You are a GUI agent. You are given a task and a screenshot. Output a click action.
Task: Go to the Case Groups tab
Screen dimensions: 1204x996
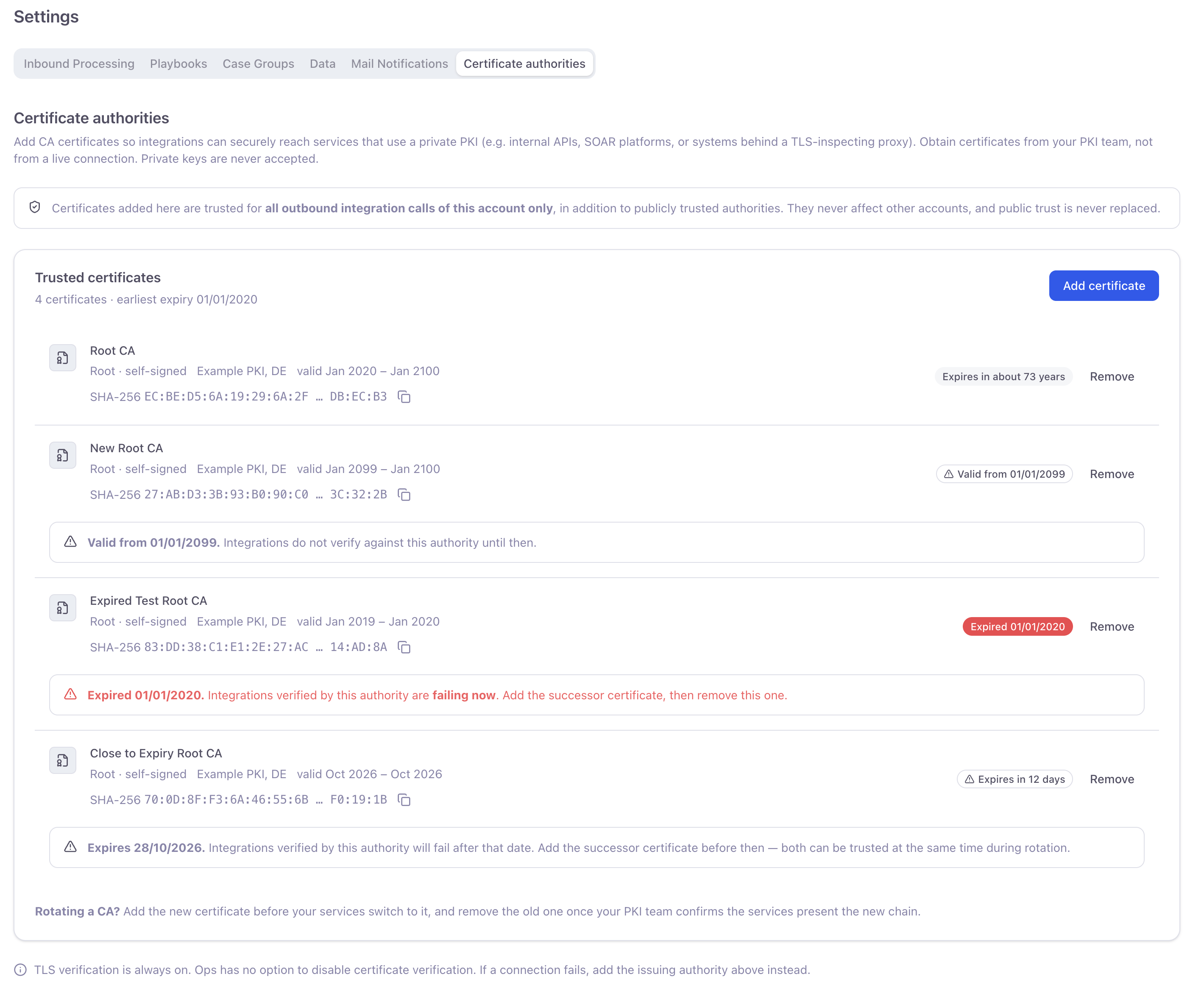tap(259, 64)
